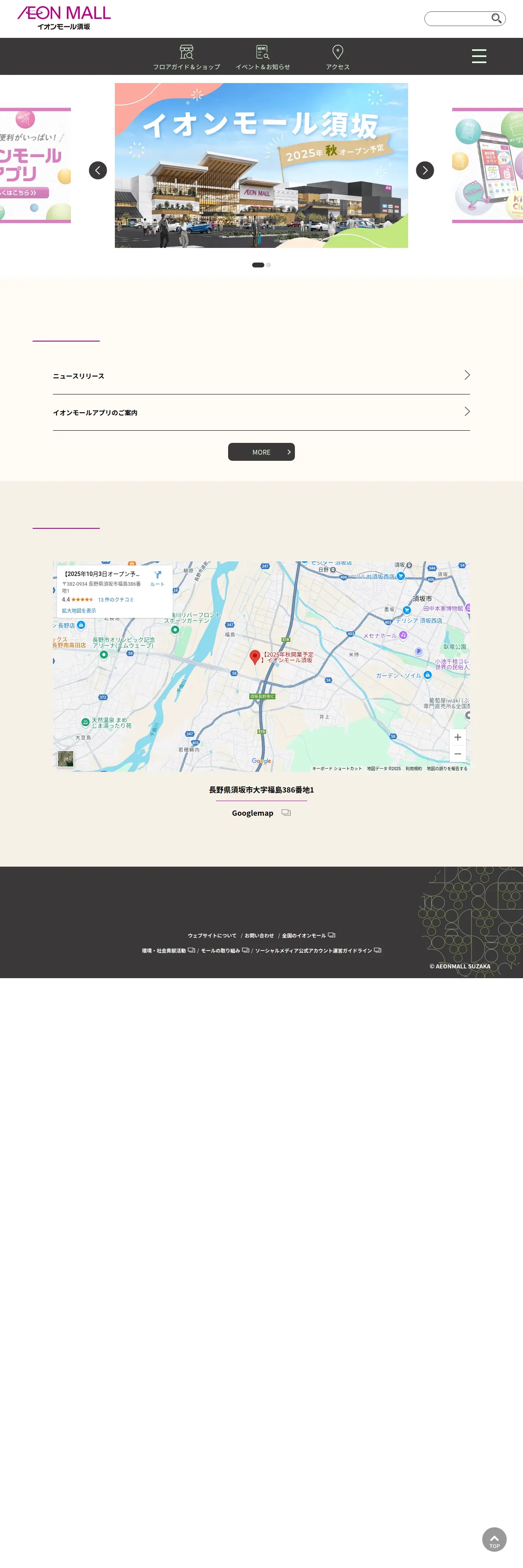This screenshot has width=523, height=1568.
Task: Click 長野市オリンピック記念アリーナ marker
Action: tap(104, 655)
